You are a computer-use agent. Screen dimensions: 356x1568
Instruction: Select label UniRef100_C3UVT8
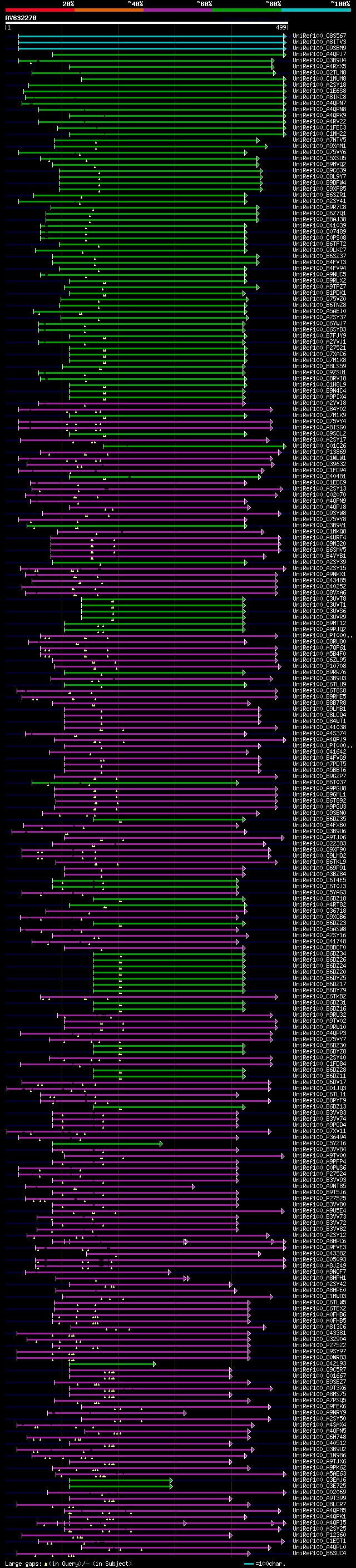coord(319,599)
